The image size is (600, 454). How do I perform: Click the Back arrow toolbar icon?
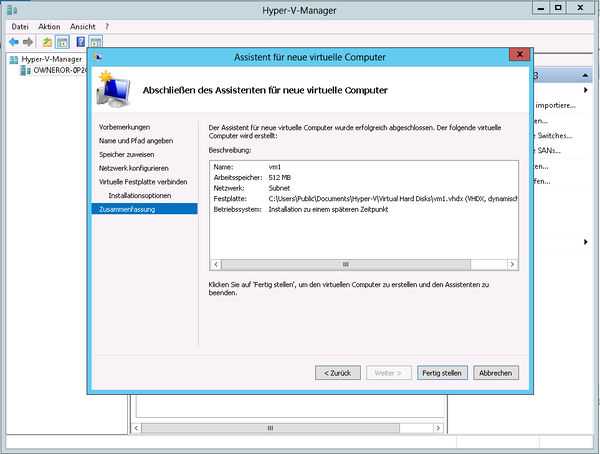(x=14, y=42)
